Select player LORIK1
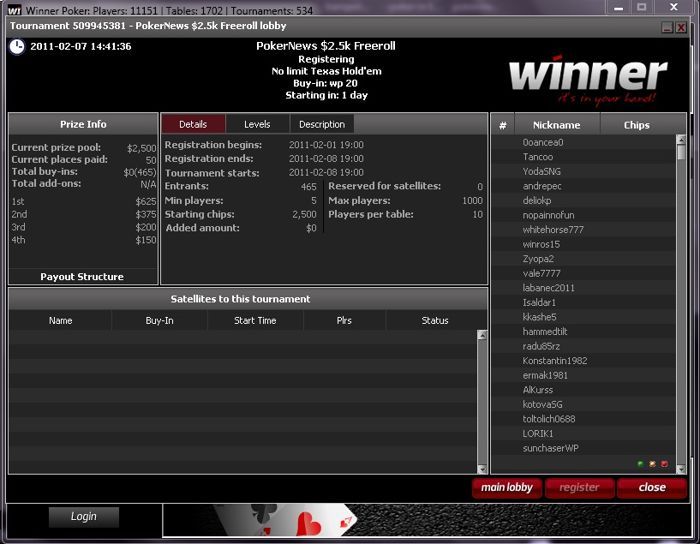 583,434
